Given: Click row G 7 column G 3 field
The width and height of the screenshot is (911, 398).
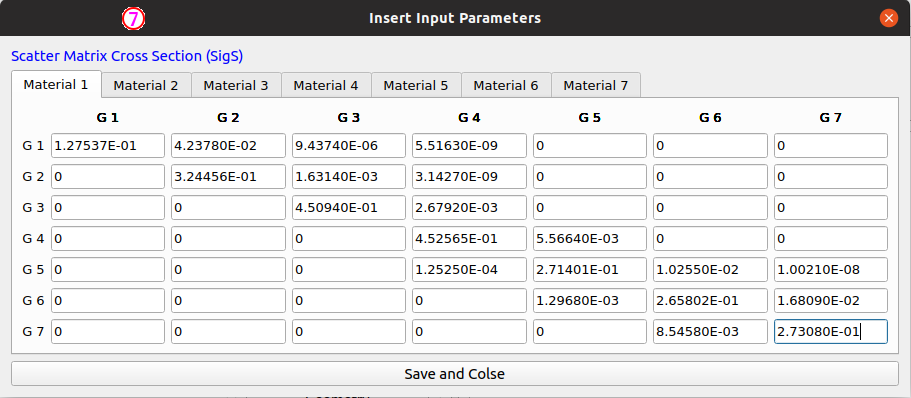Looking at the screenshot, I should (349, 332).
